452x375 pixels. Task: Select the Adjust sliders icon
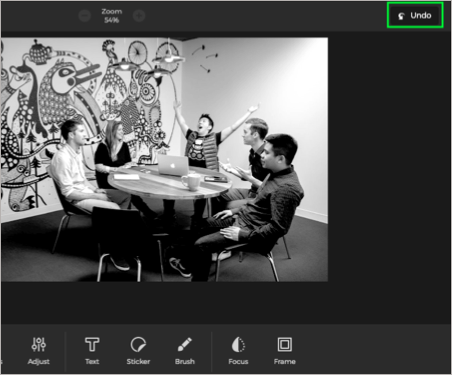click(x=39, y=344)
